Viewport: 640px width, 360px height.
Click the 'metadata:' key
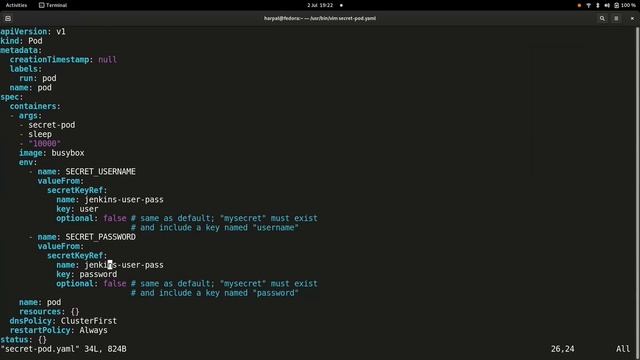pos(21,50)
